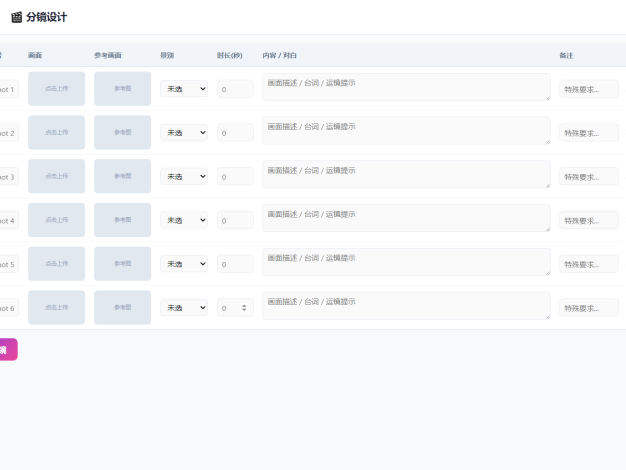The height and width of the screenshot is (470, 626).
Task: Open the 参考图 reference box in Shot 4
Action: click(x=123, y=220)
